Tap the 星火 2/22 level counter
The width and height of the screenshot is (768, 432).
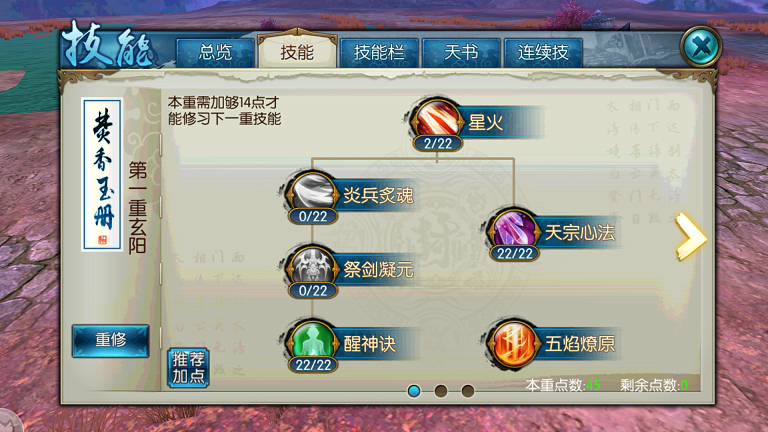437,144
